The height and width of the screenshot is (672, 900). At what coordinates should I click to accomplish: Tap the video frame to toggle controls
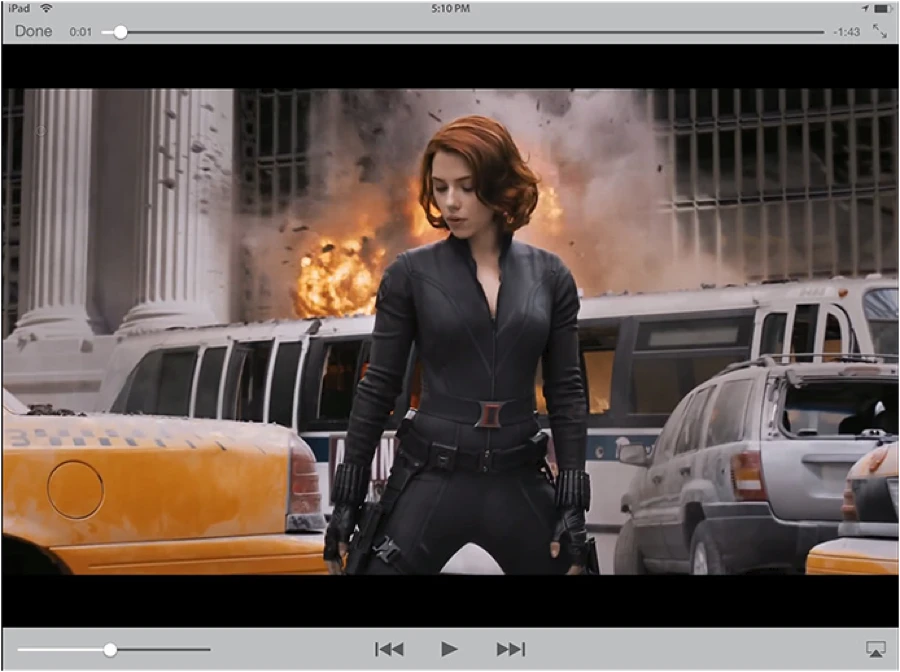click(x=450, y=331)
